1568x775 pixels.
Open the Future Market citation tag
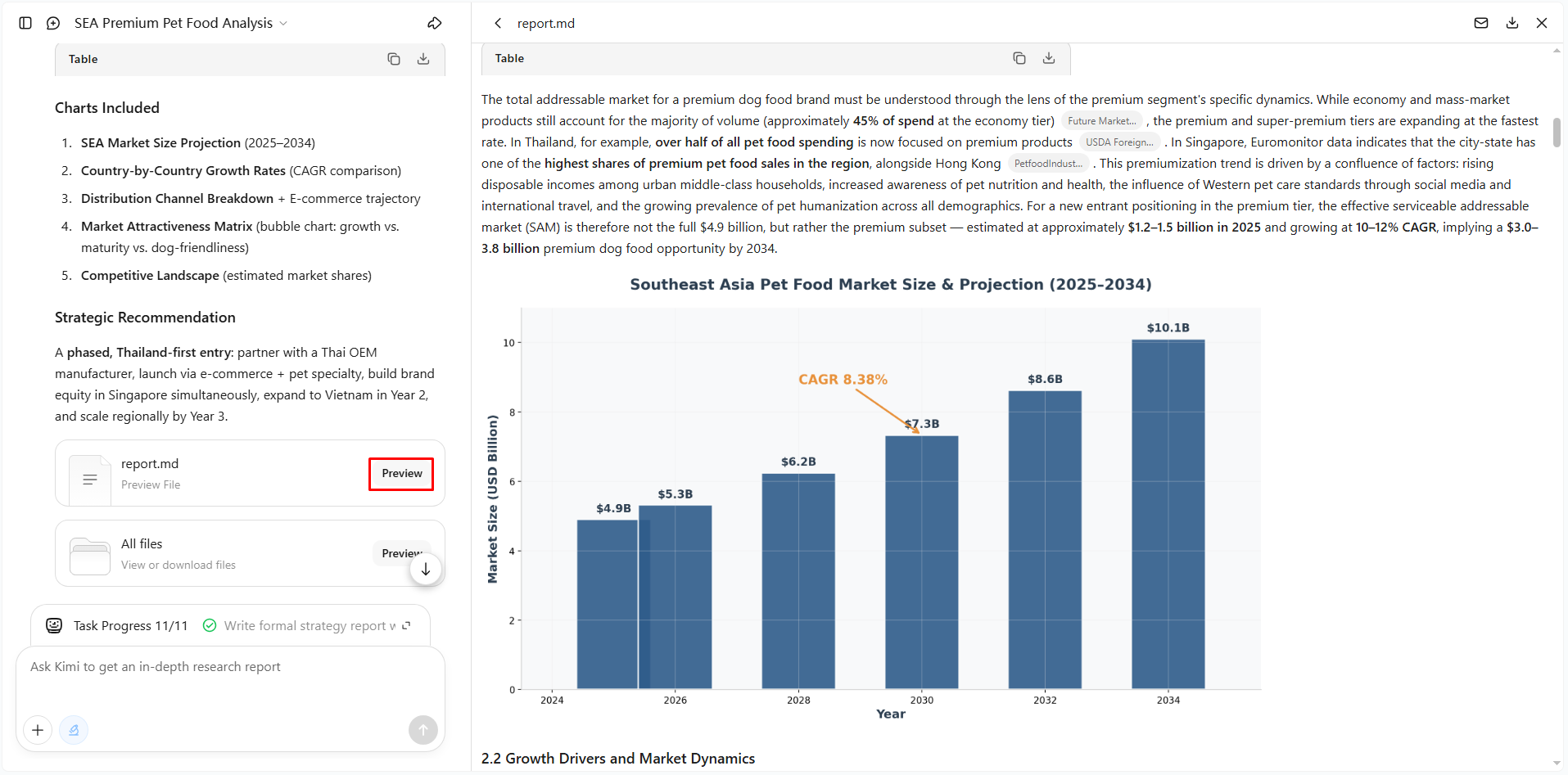pos(1102,121)
